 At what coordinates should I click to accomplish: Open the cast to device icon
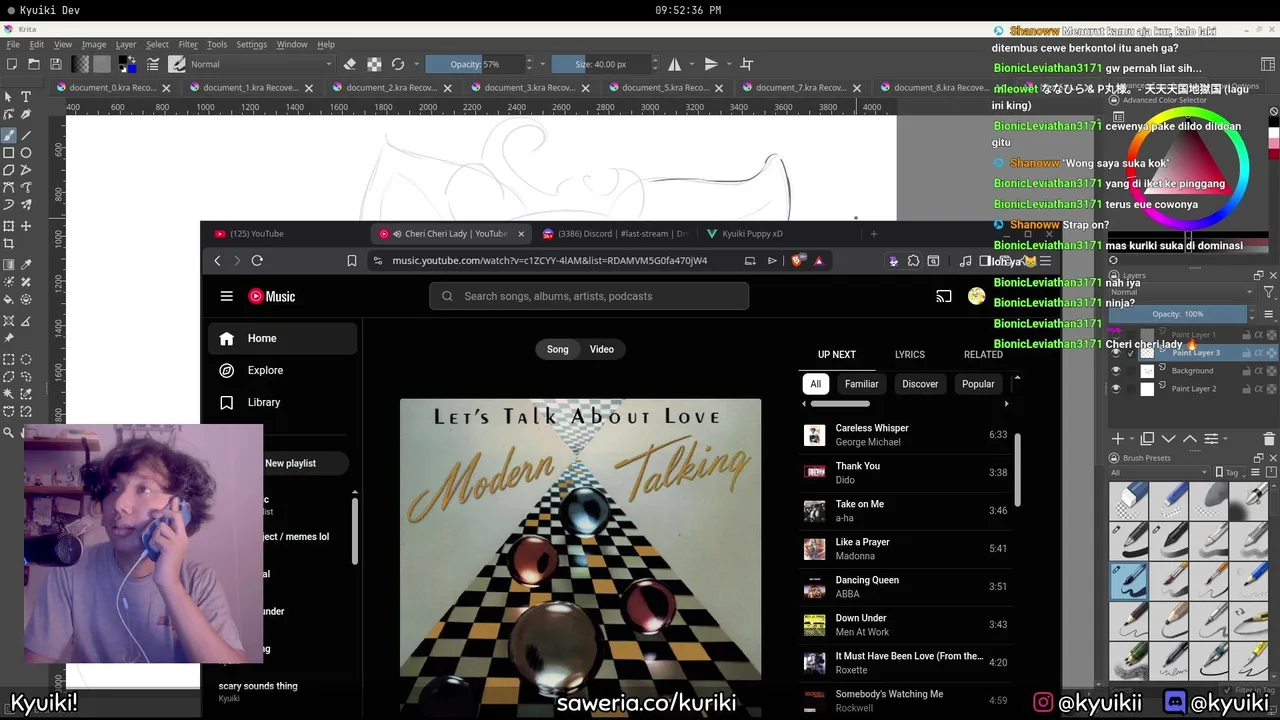[x=943, y=296]
